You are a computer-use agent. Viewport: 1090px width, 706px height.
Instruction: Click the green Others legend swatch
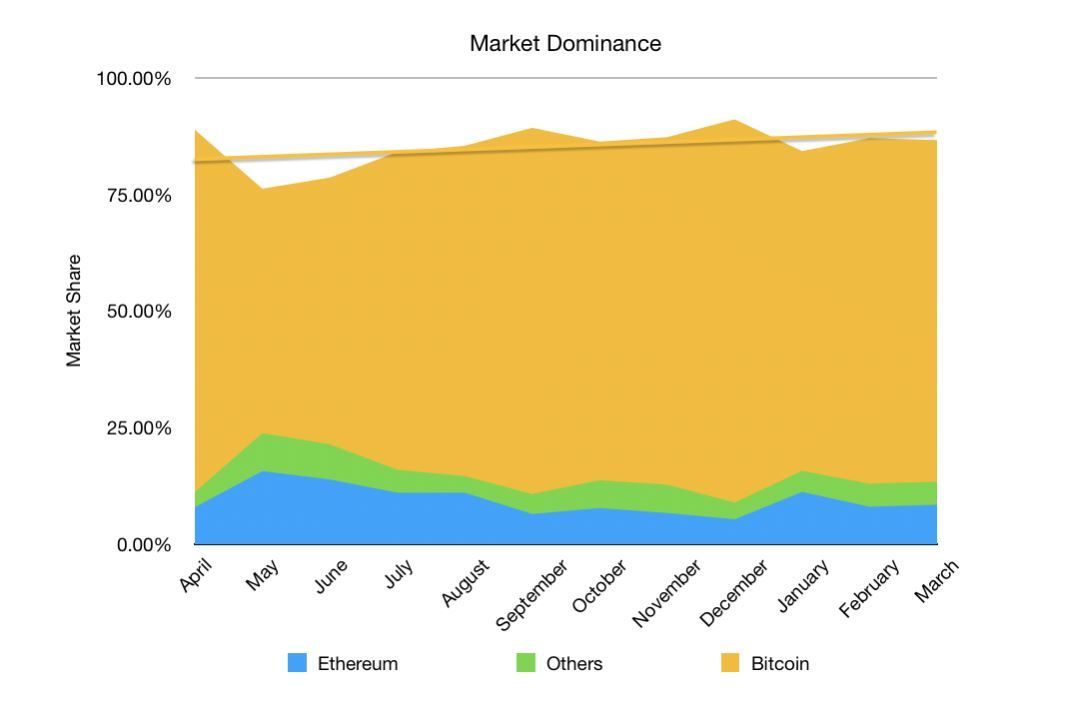(x=526, y=663)
